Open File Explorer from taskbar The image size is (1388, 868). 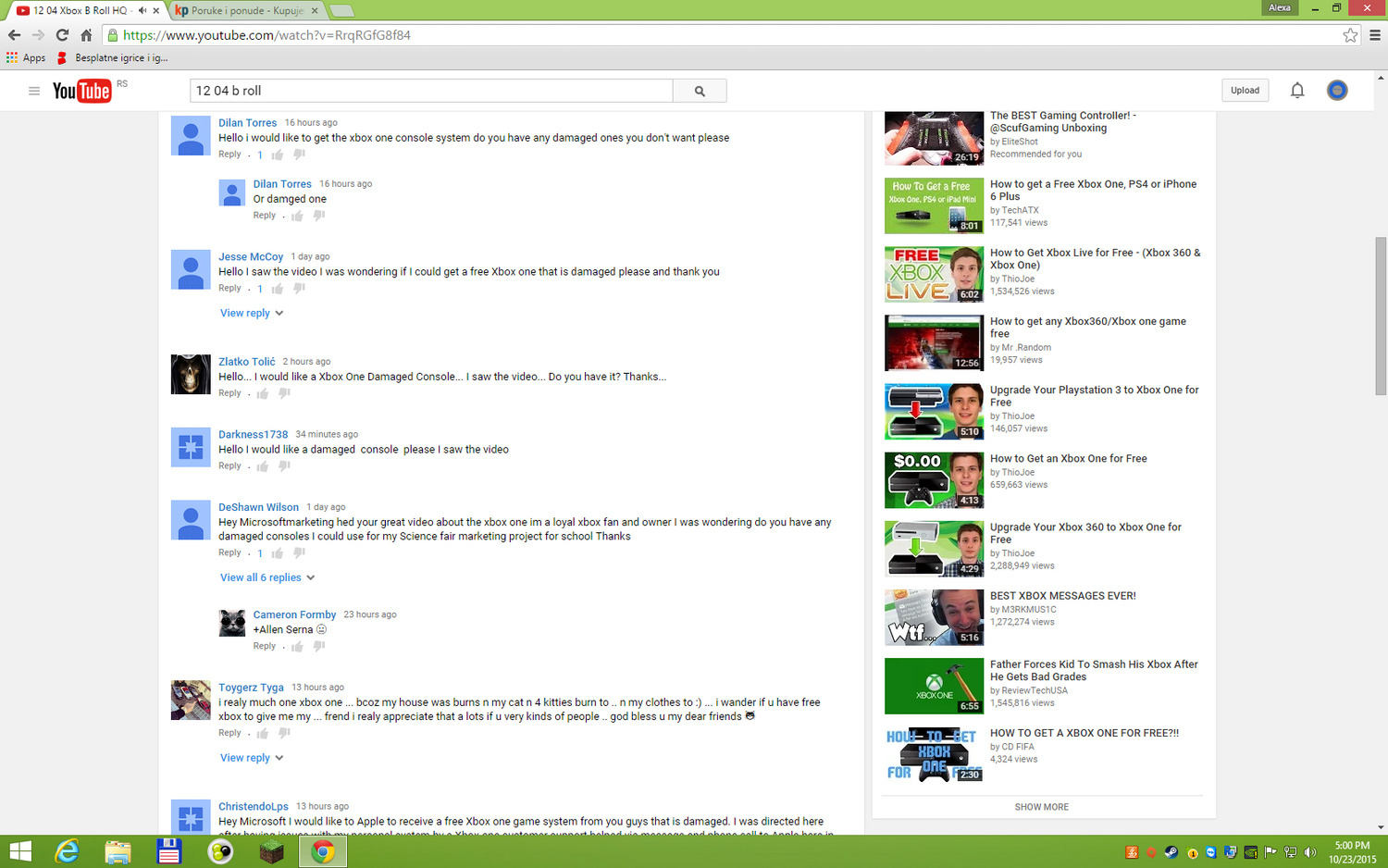coord(118,851)
